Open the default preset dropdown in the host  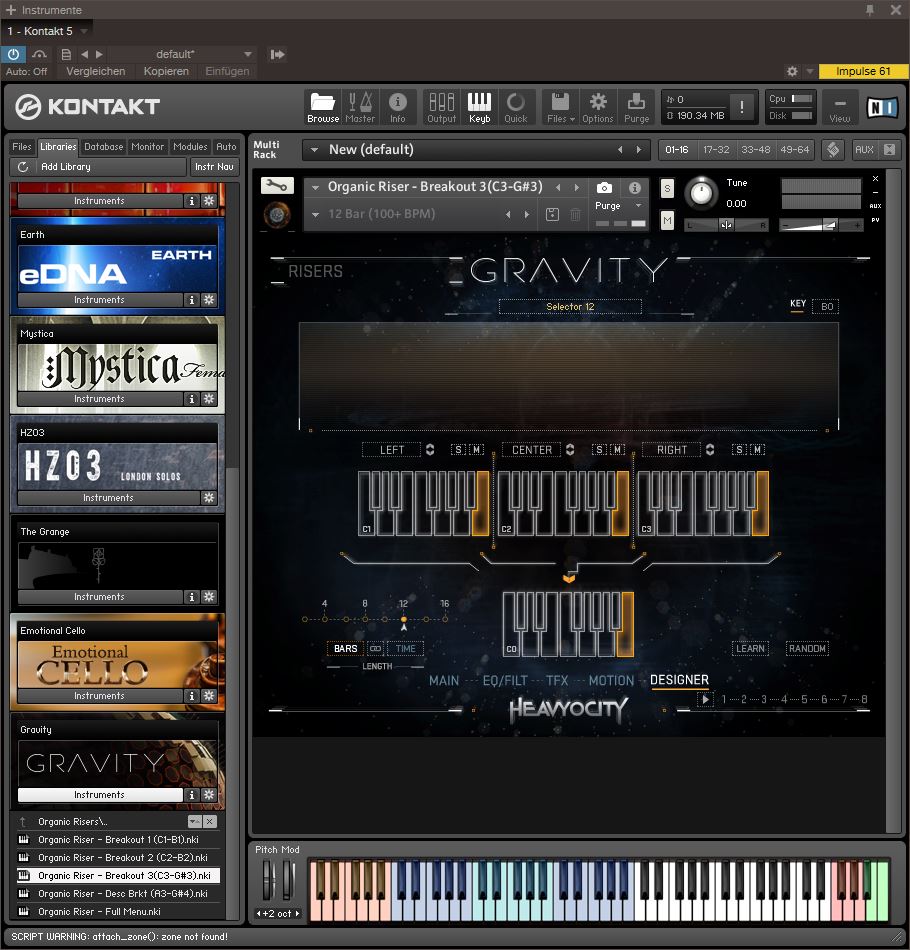click(248, 55)
